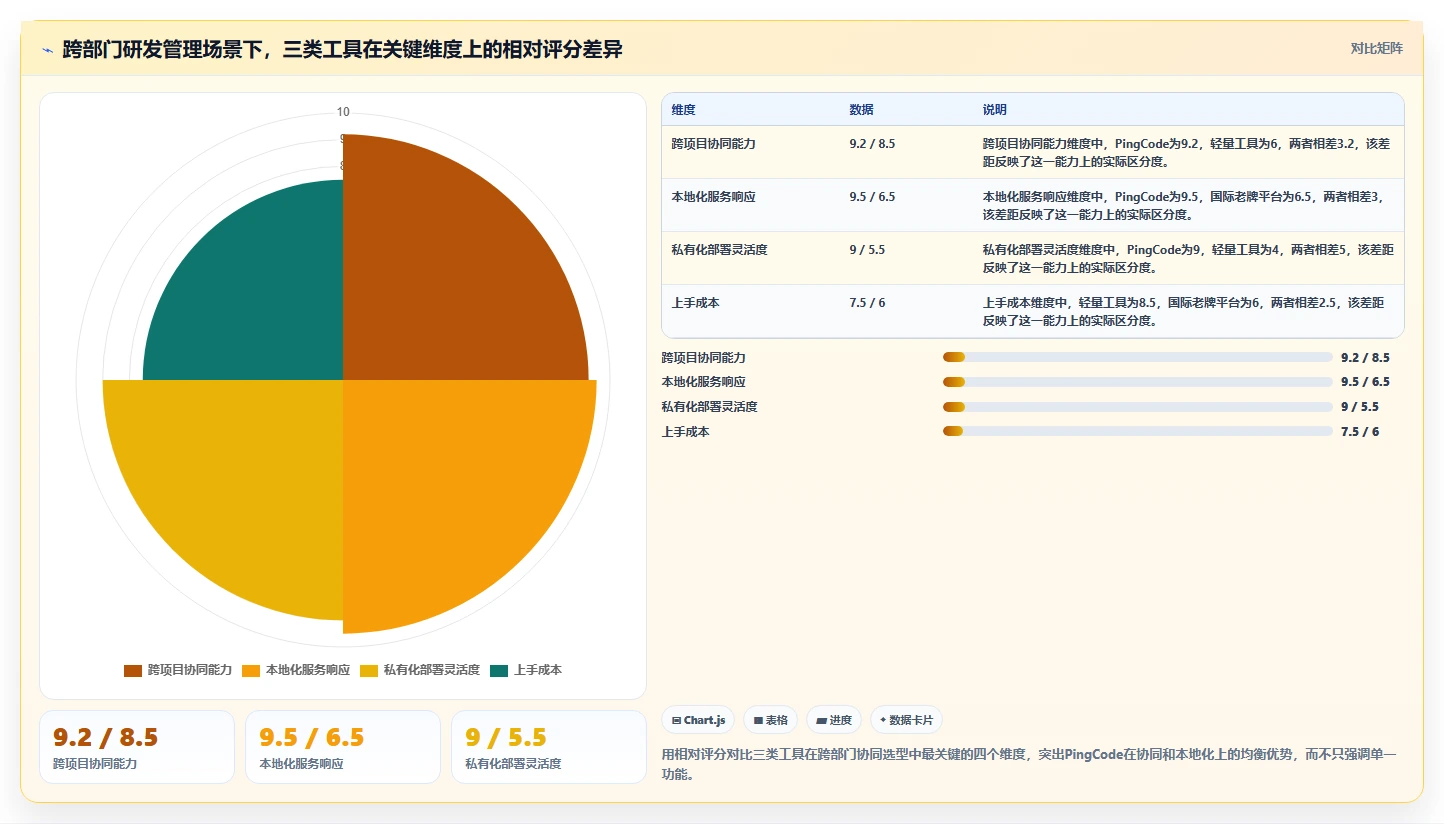This screenshot has width=1444, height=824.
Task: Click the 跨项目协同能力 progress bar
Action: pyautogui.click(x=1137, y=357)
